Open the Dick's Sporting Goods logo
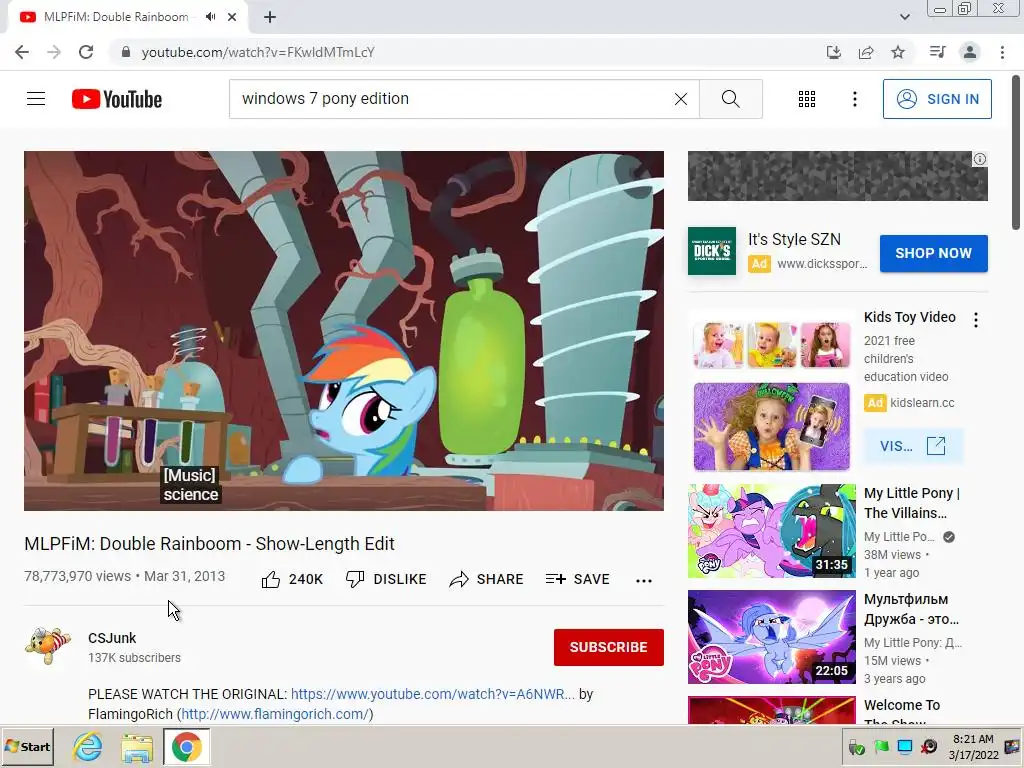This screenshot has height=768, width=1024. tap(712, 251)
